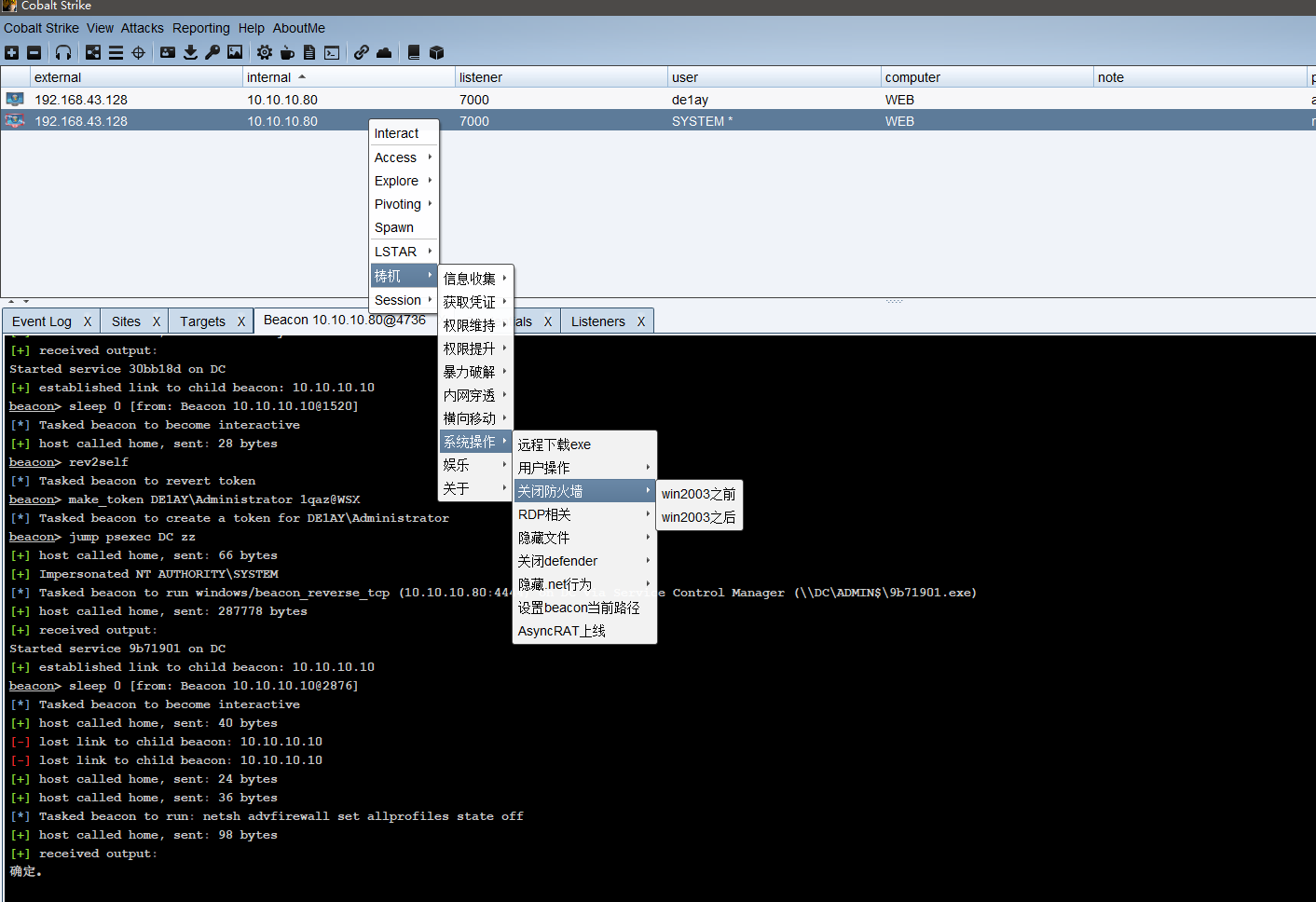1316x902 pixels.
Task: Click the connect to team server plus icon
Action: [x=11, y=53]
